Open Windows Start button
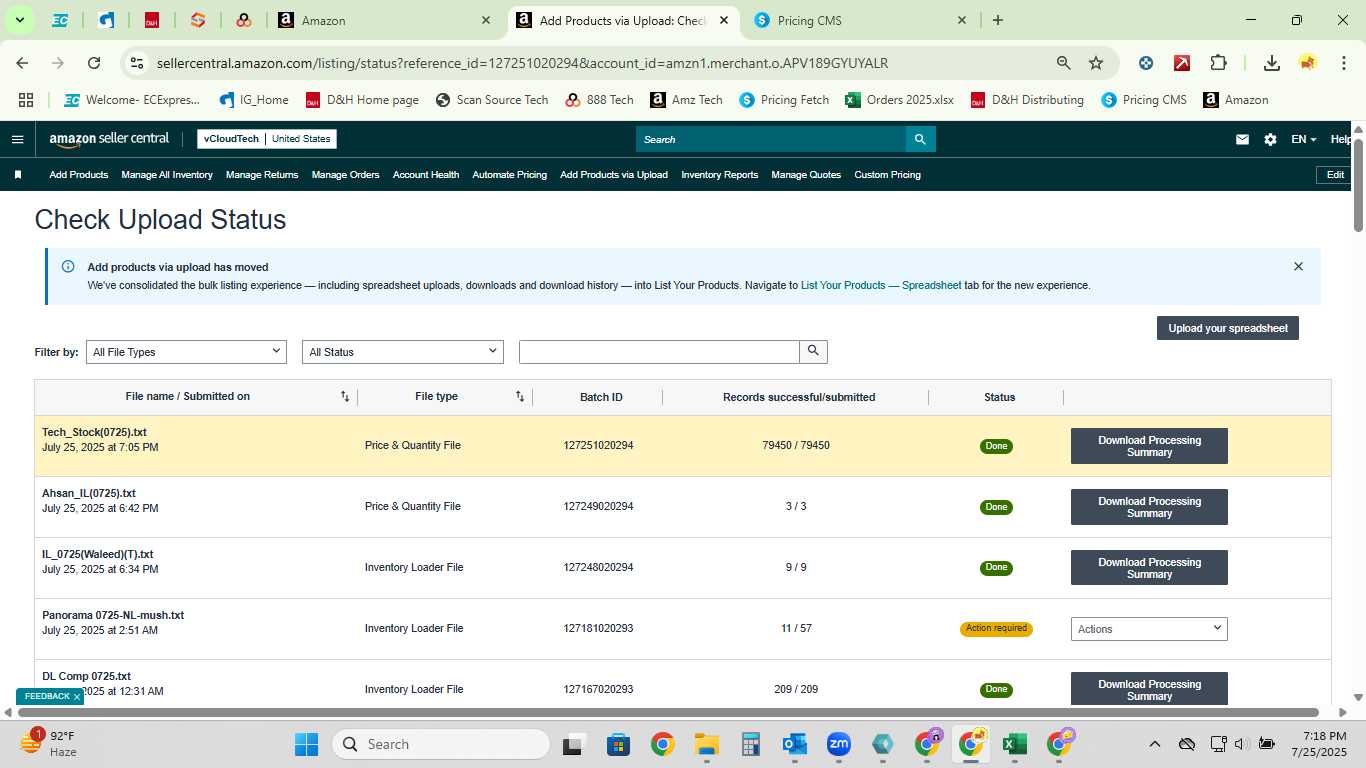The height and width of the screenshot is (768, 1366). point(306,744)
